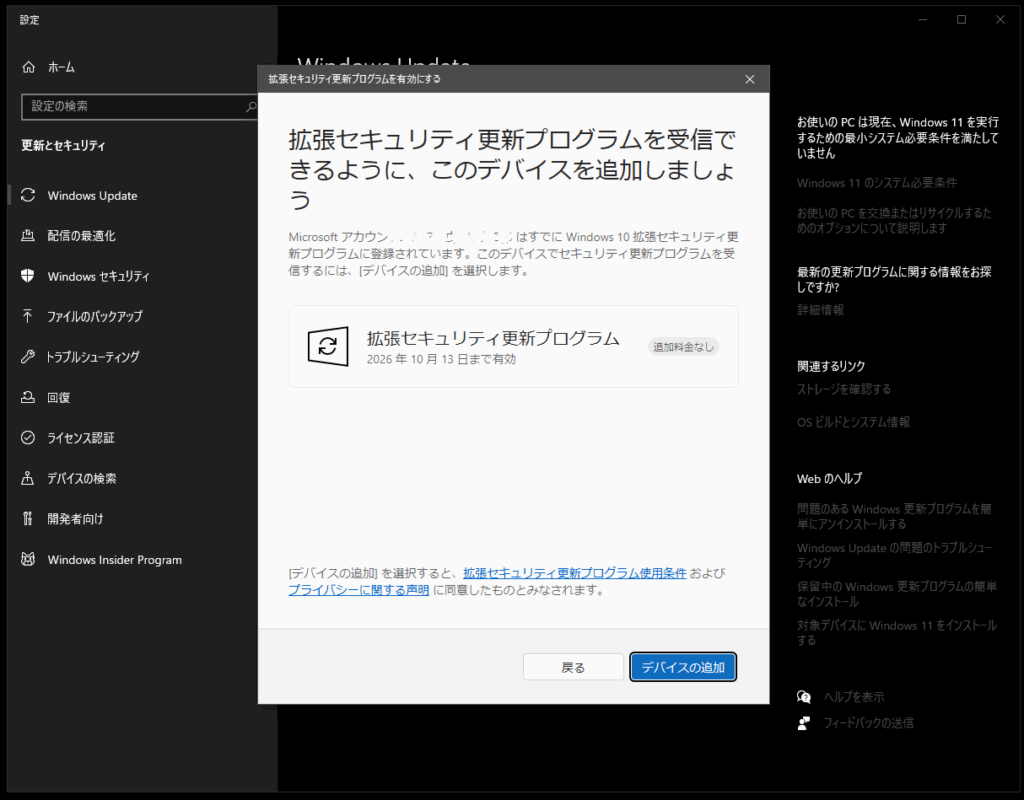Select デバイスの検索 in the sidebar
Image resolution: width=1024 pixels, height=800 pixels.
[81, 478]
